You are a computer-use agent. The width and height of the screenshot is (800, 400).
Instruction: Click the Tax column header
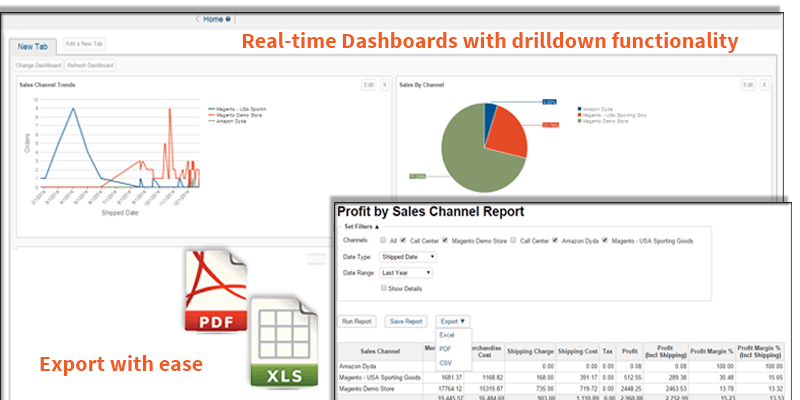609,352
